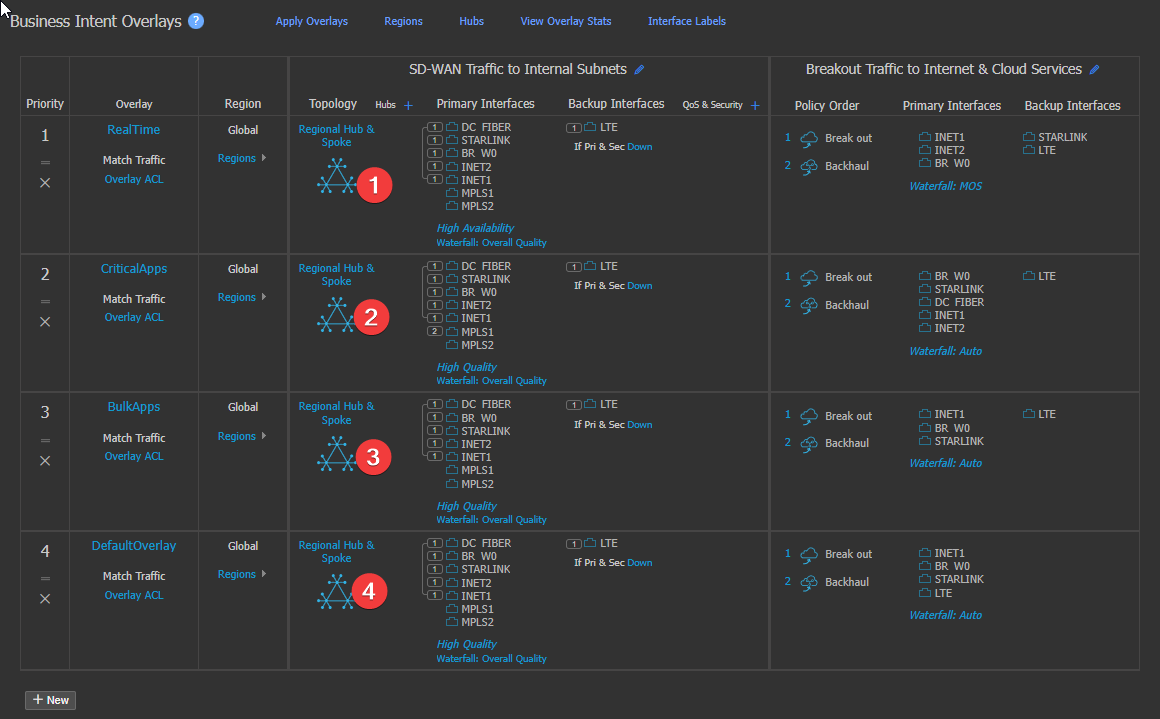Click CriticalApps breakout DC FIBER interface
1160x719 pixels.
click(951, 302)
